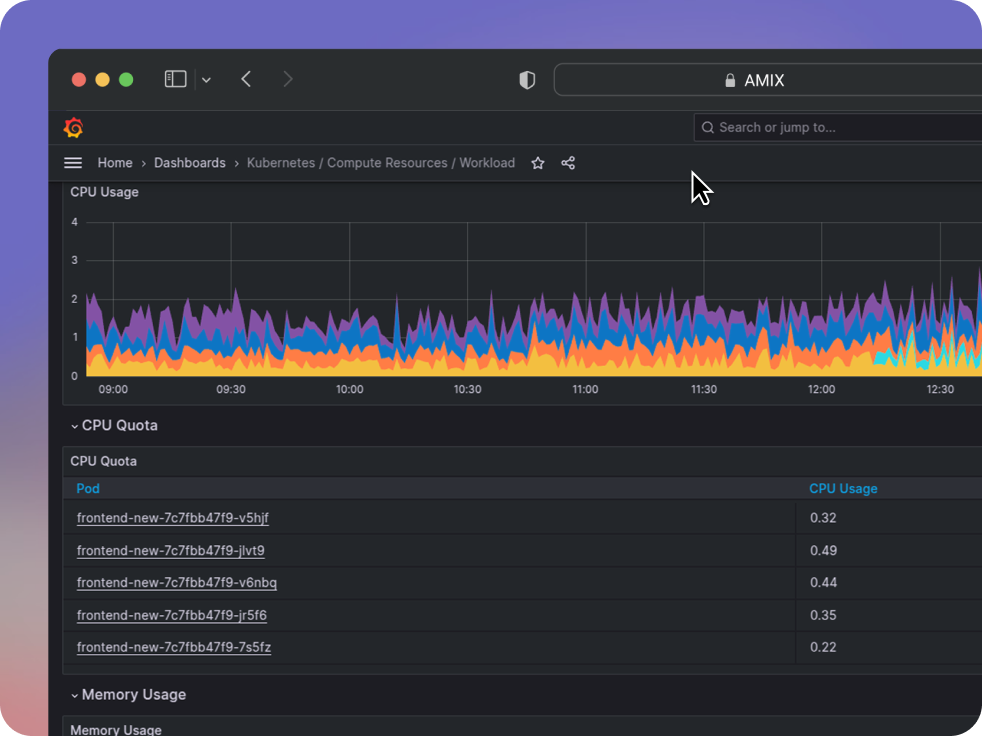Screen dimensions: 982x736
Task: Click the CPU usage value 0.32
Action: (823, 518)
